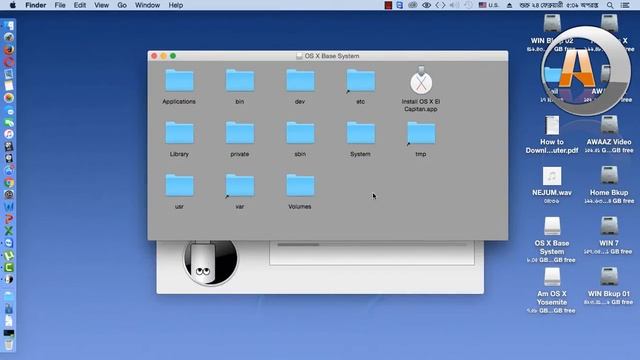The width and height of the screenshot is (640, 360).
Task: Open the private folder
Action: click(240, 133)
